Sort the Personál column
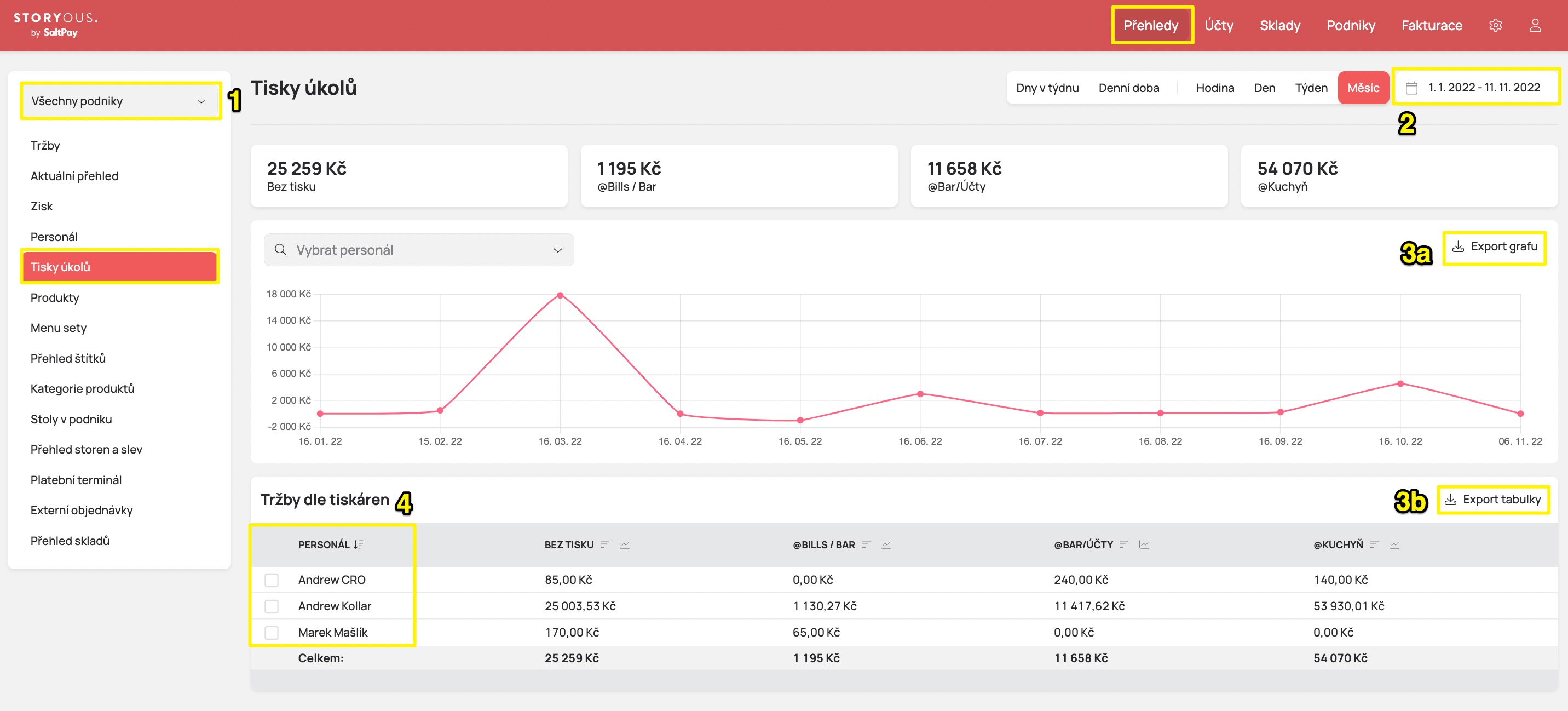Screen dimensions: 1568x711 pyautogui.click(x=359, y=544)
